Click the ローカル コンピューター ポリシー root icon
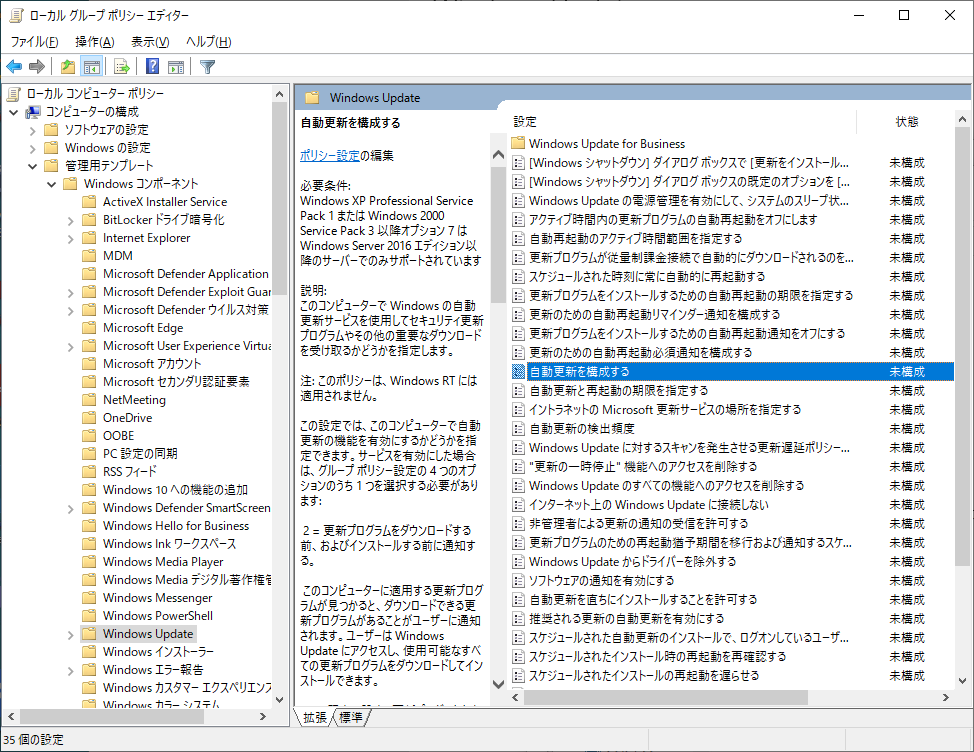 click(x=14, y=94)
